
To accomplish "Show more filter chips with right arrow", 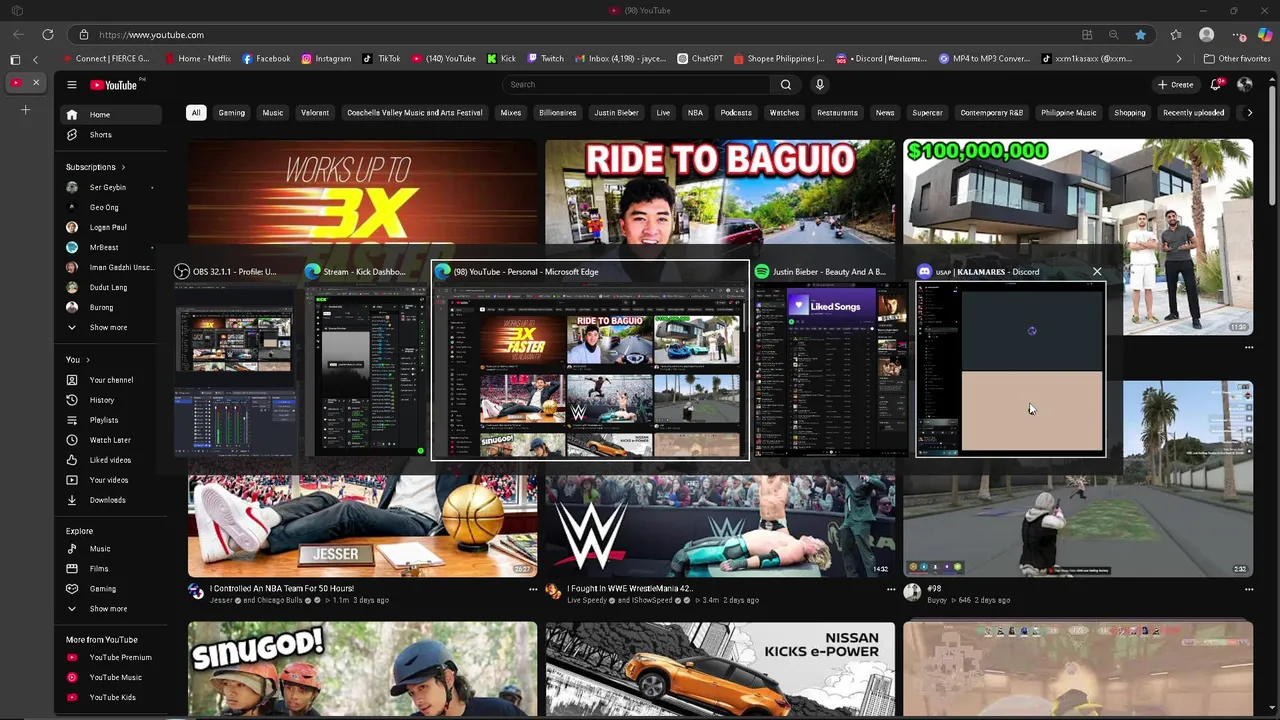I will (x=1249, y=113).
